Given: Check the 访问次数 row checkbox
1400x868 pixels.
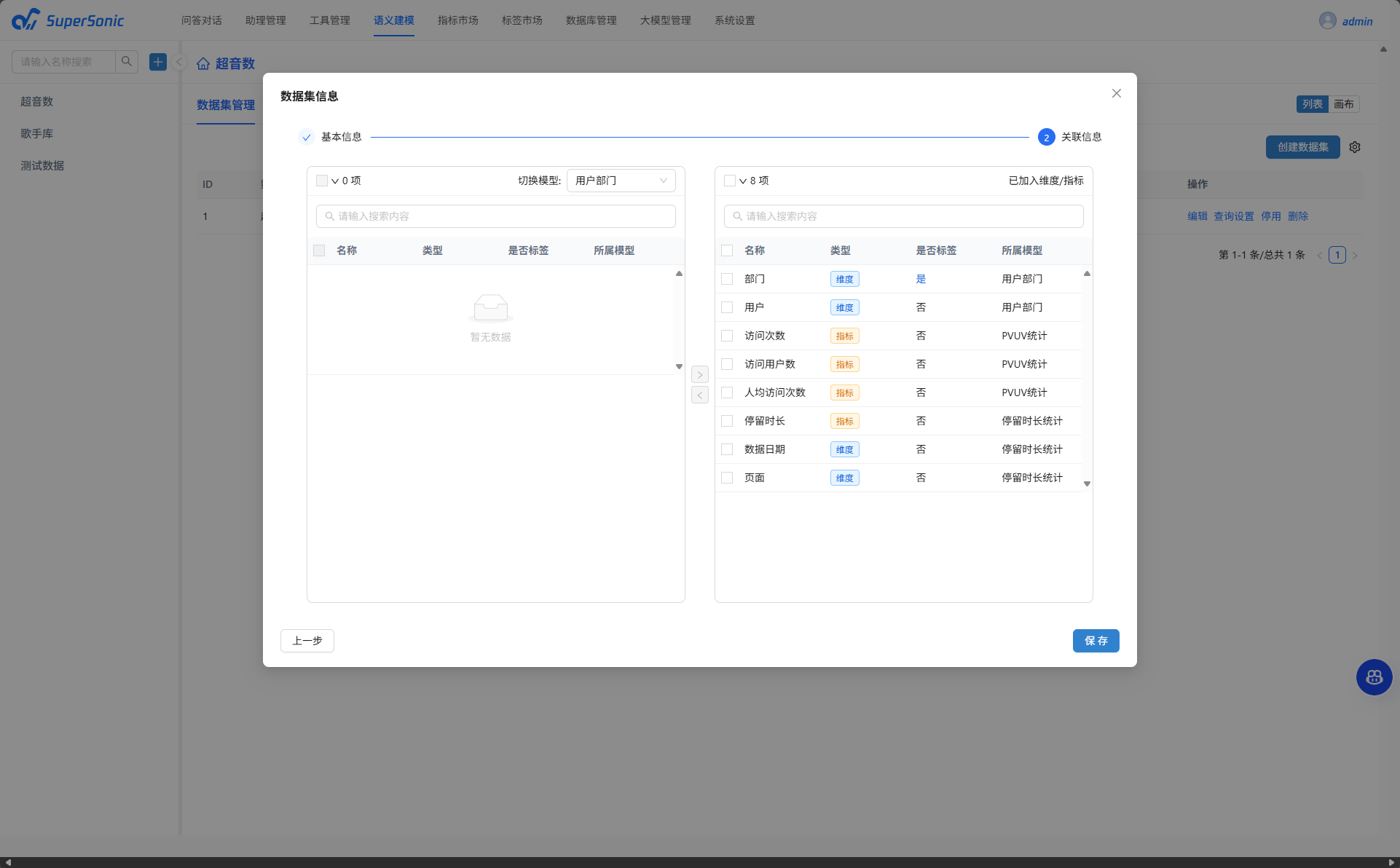Looking at the screenshot, I should 727,336.
